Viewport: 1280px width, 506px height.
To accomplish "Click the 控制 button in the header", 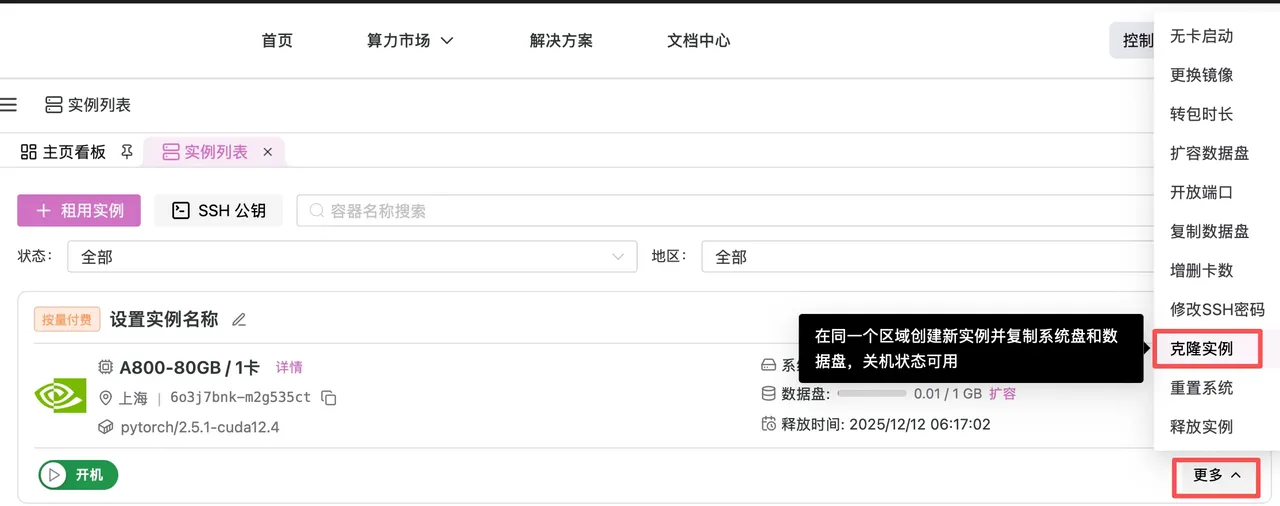I will (1132, 41).
